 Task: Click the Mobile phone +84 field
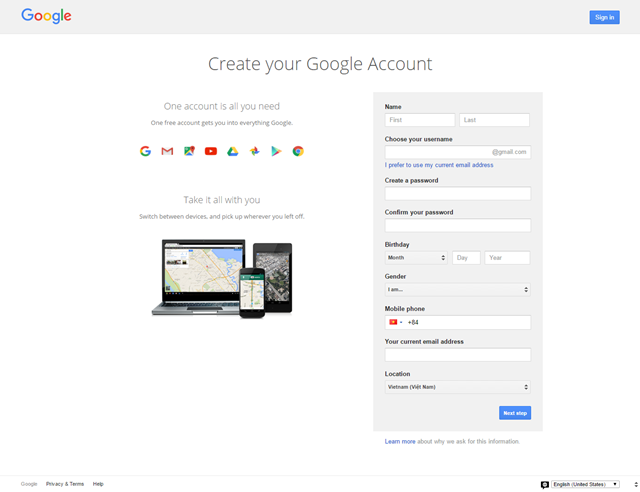point(458,322)
